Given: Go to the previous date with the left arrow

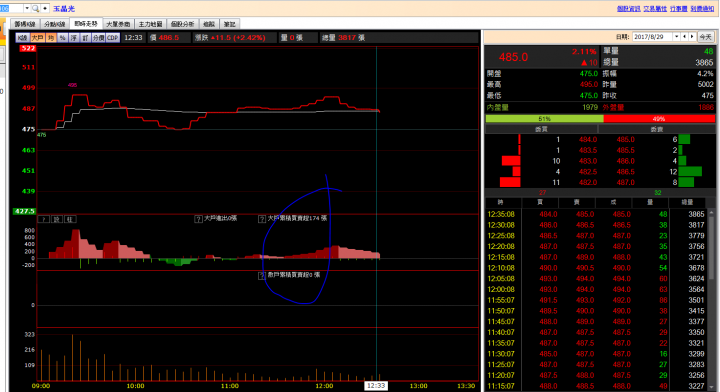Looking at the screenshot, I should click(x=684, y=37).
